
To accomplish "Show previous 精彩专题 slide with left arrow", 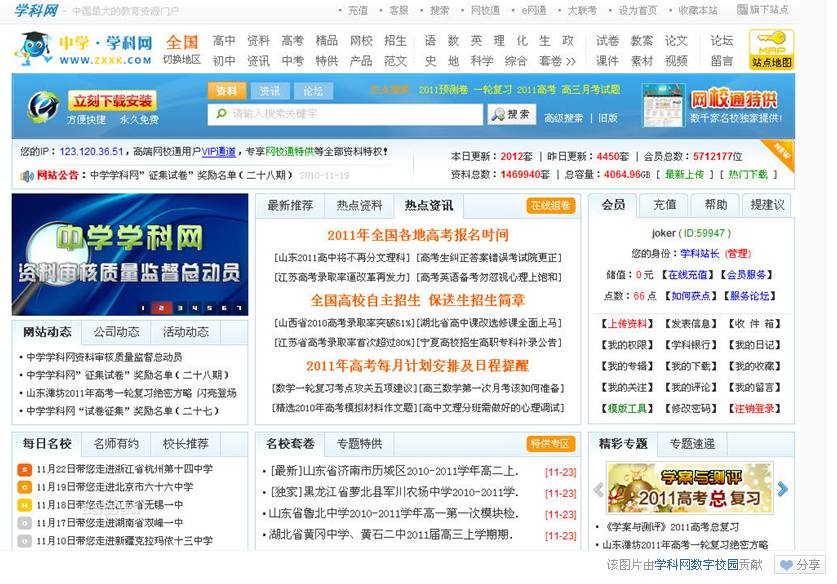I will (x=598, y=488).
